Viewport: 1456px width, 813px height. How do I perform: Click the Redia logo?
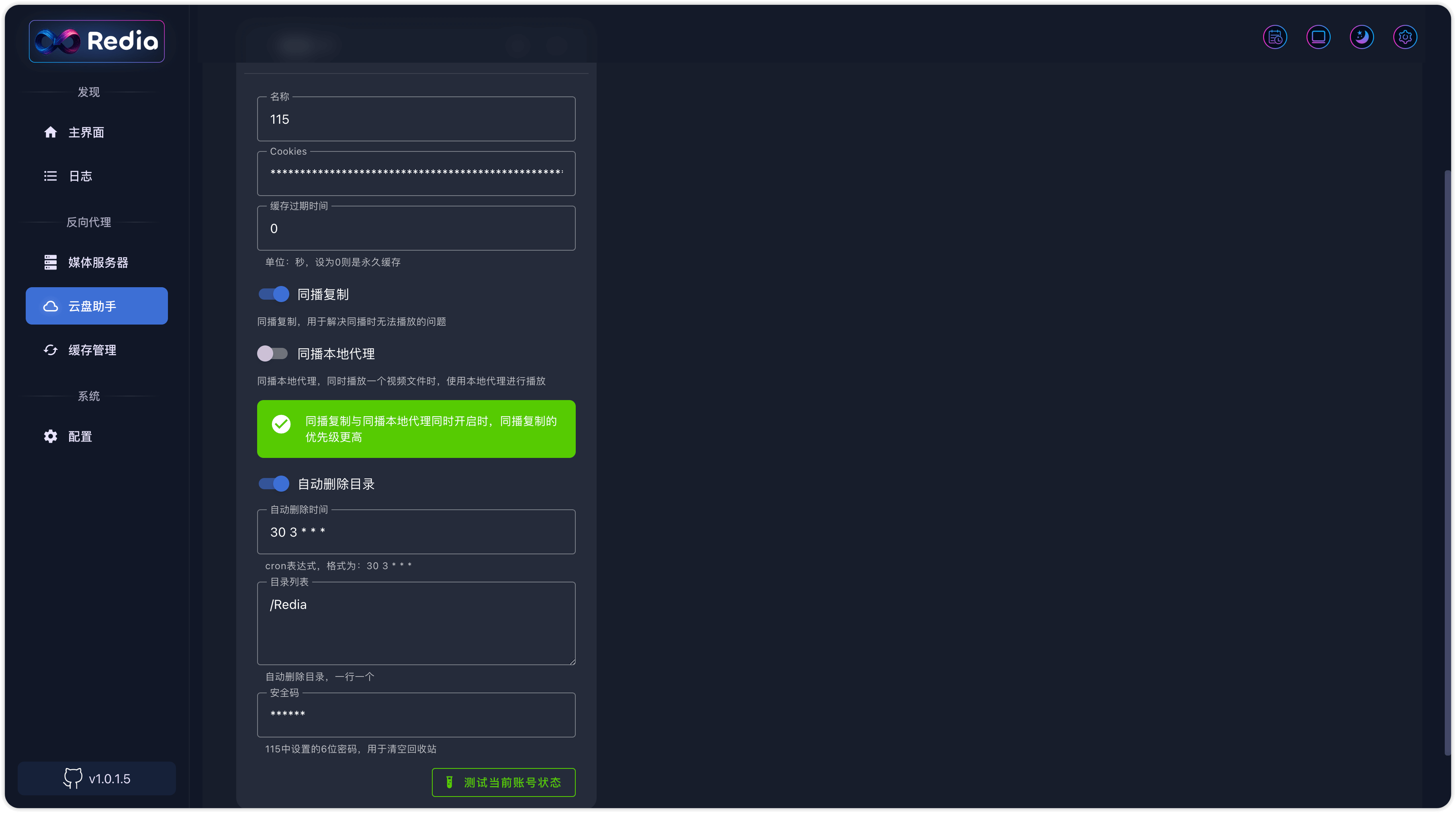(97, 41)
